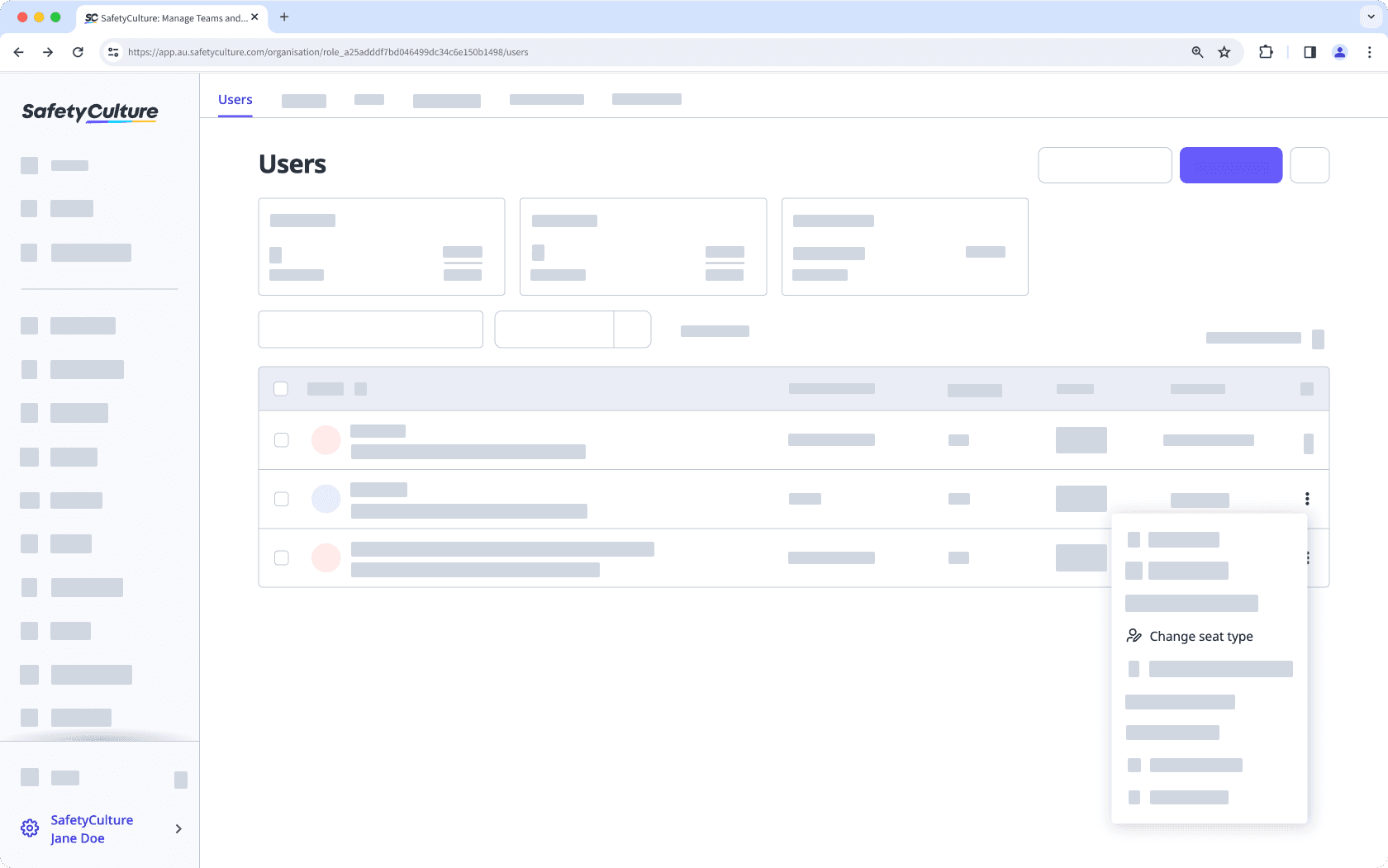
Task: Click inside the browser address bar
Action: tap(578, 51)
